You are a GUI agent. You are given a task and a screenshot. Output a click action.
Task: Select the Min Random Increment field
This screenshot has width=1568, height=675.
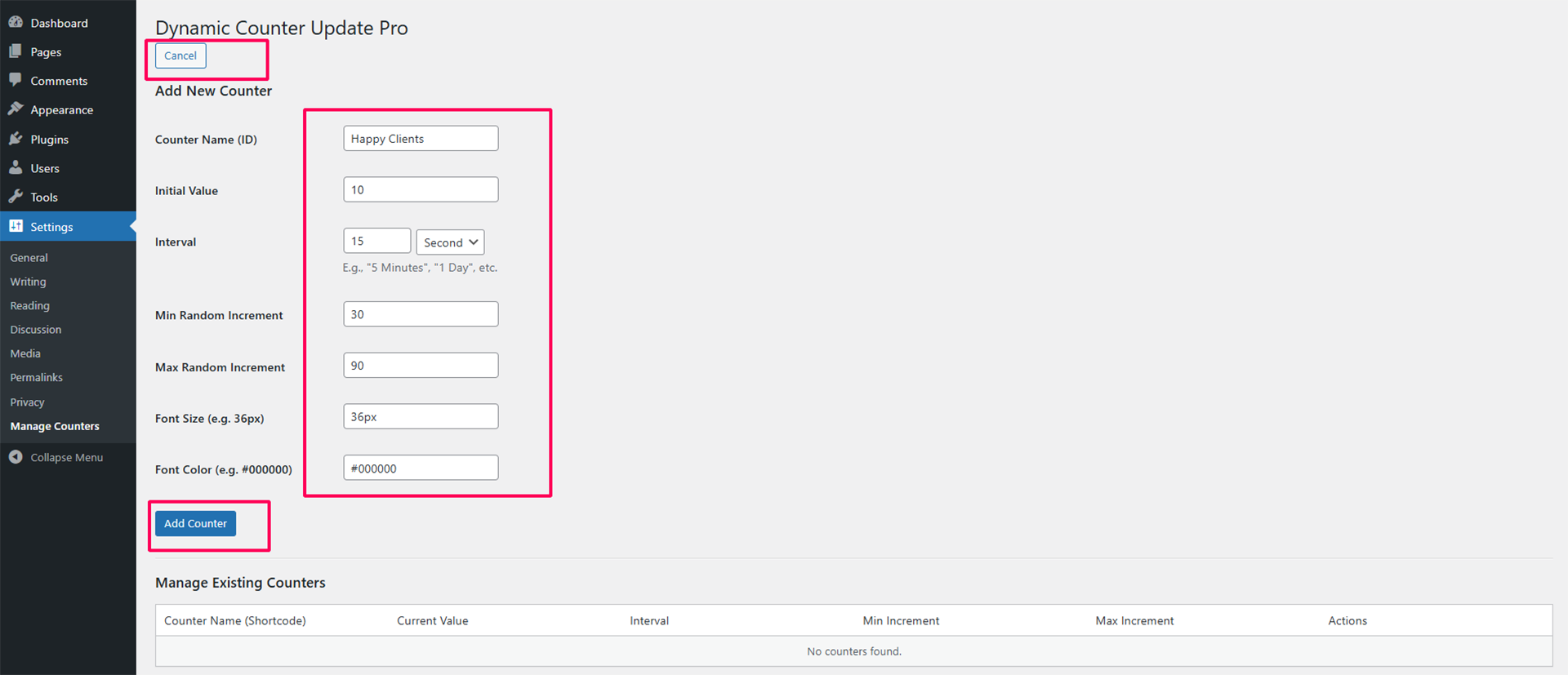coord(421,314)
